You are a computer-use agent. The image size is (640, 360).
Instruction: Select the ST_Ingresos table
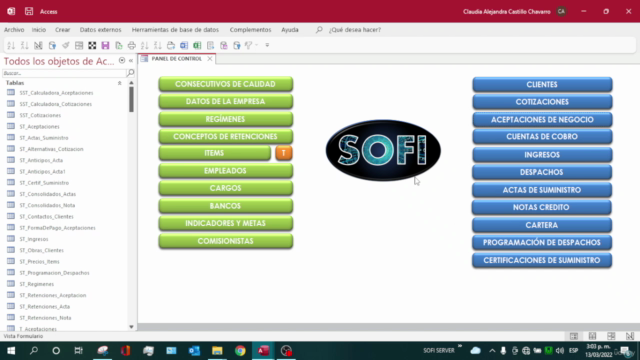point(33,239)
